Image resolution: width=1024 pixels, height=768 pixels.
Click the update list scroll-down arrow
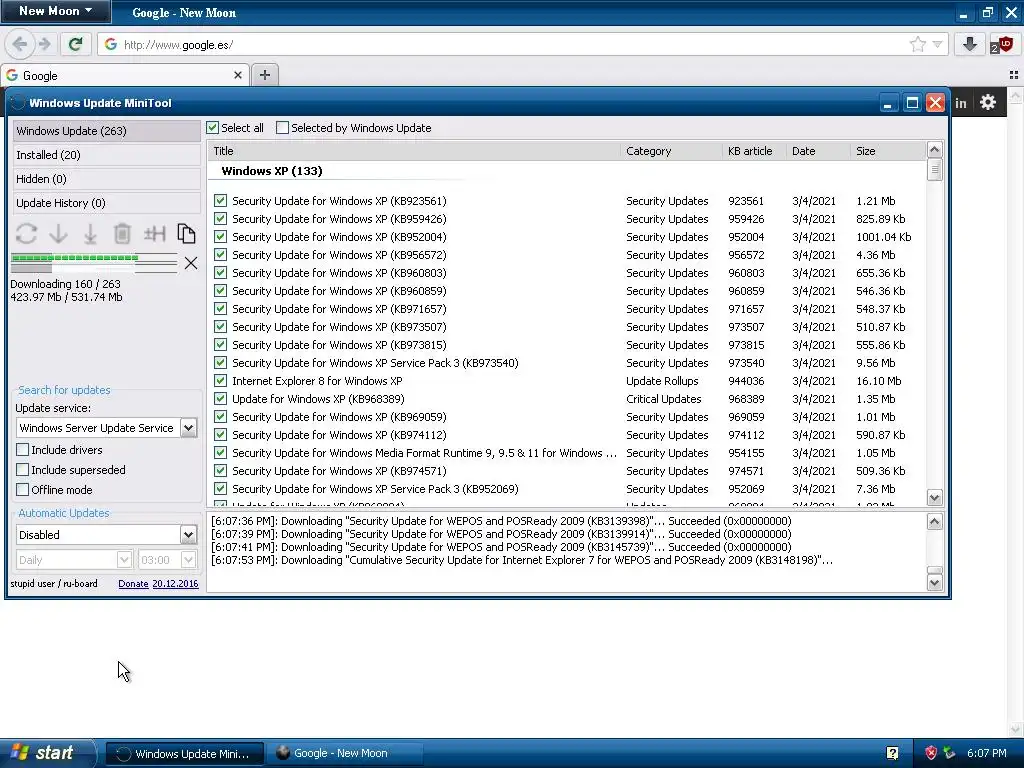click(935, 498)
